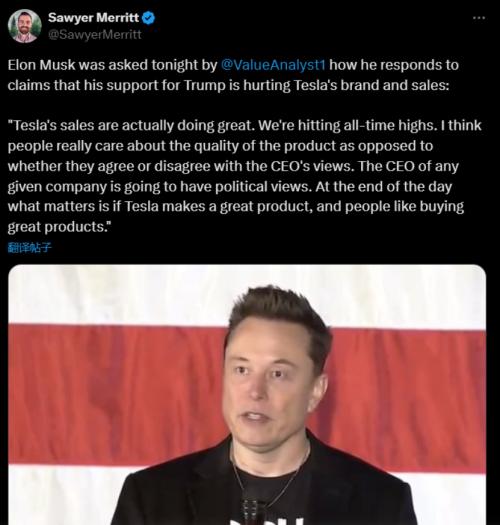Screen dimensions: 500x525
Task: Play the embedded video of the speaker
Action: coord(247,395)
